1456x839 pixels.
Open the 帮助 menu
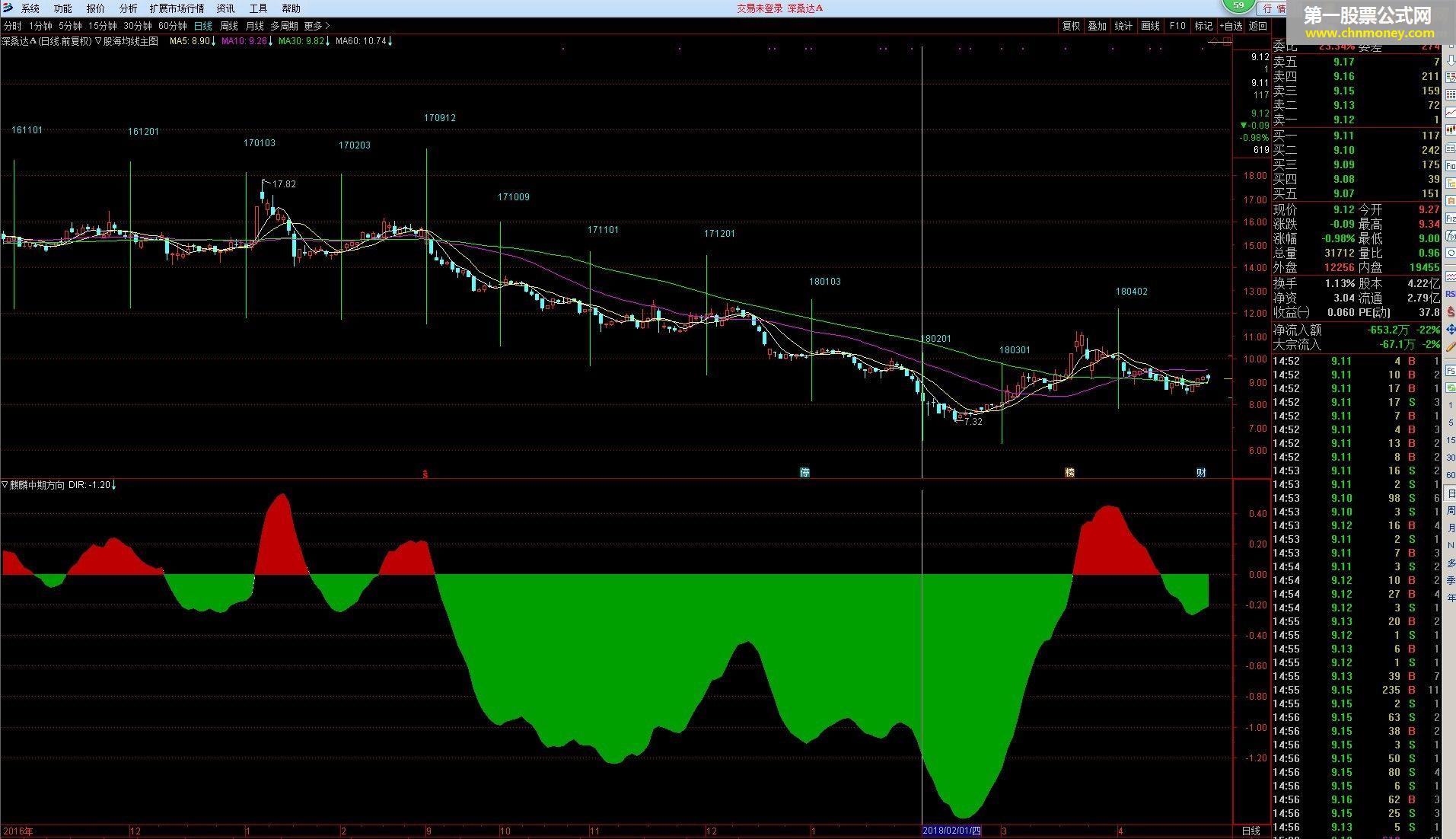[291, 8]
